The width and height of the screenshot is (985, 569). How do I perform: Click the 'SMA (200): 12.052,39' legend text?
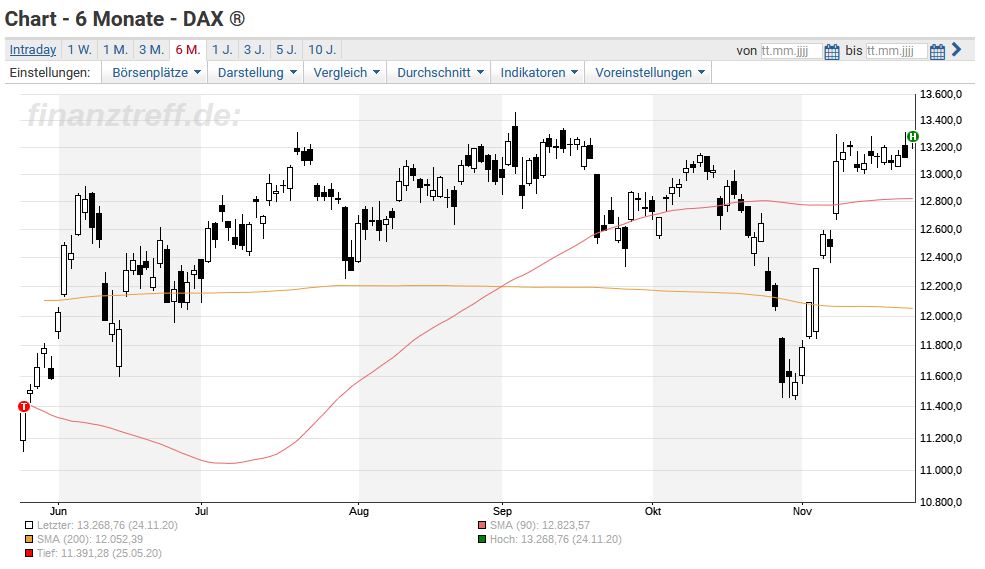(90, 539)
